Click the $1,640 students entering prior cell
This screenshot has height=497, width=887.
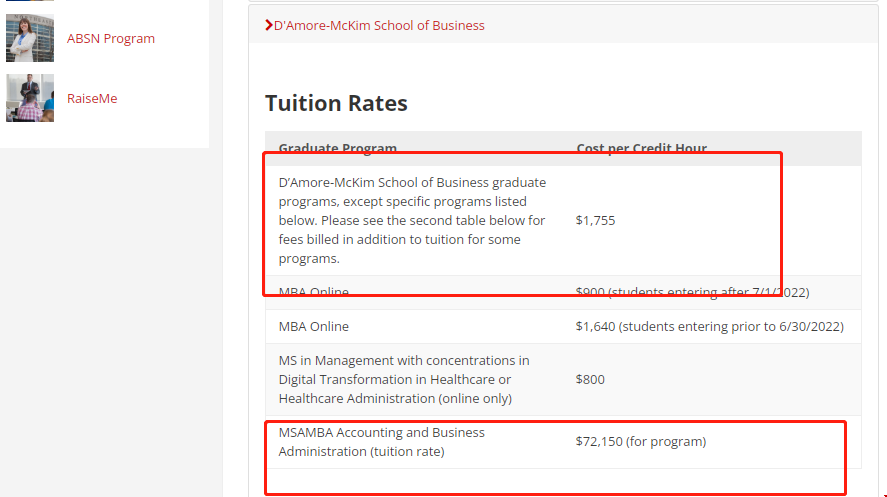(709, 326)
